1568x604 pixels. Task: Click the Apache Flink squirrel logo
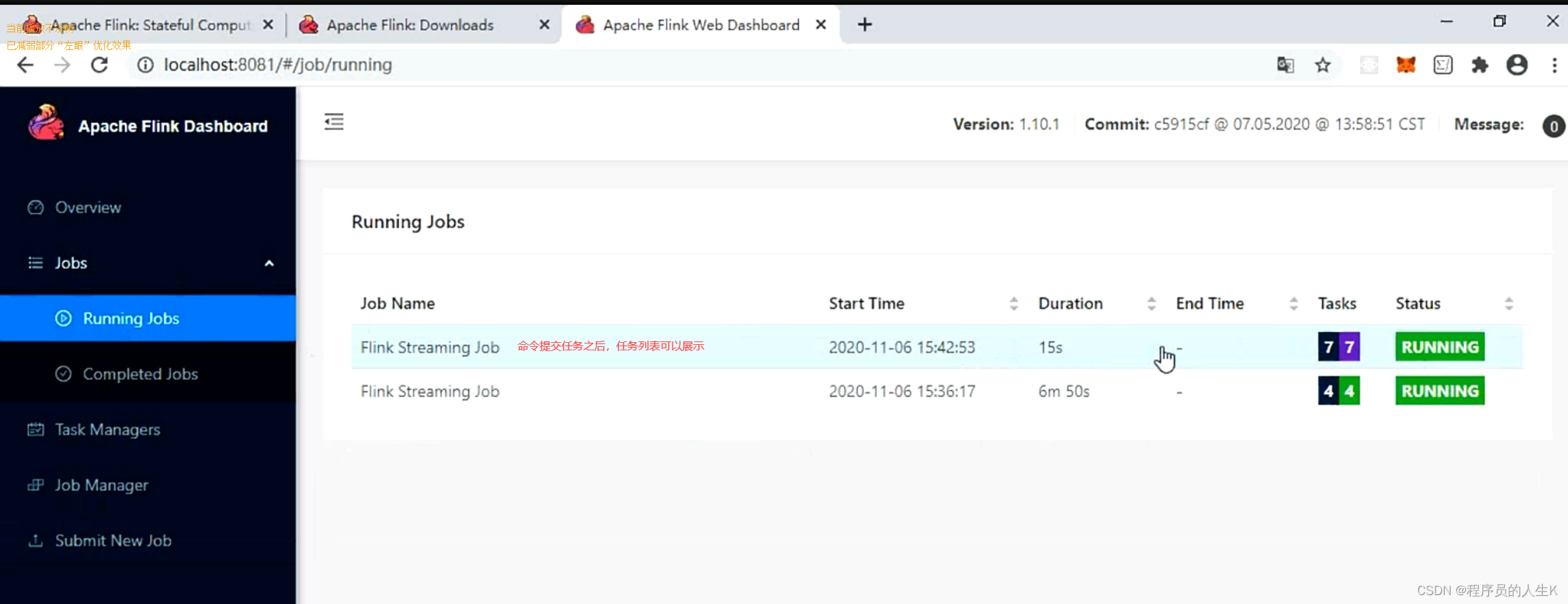[x=46, y=123]
